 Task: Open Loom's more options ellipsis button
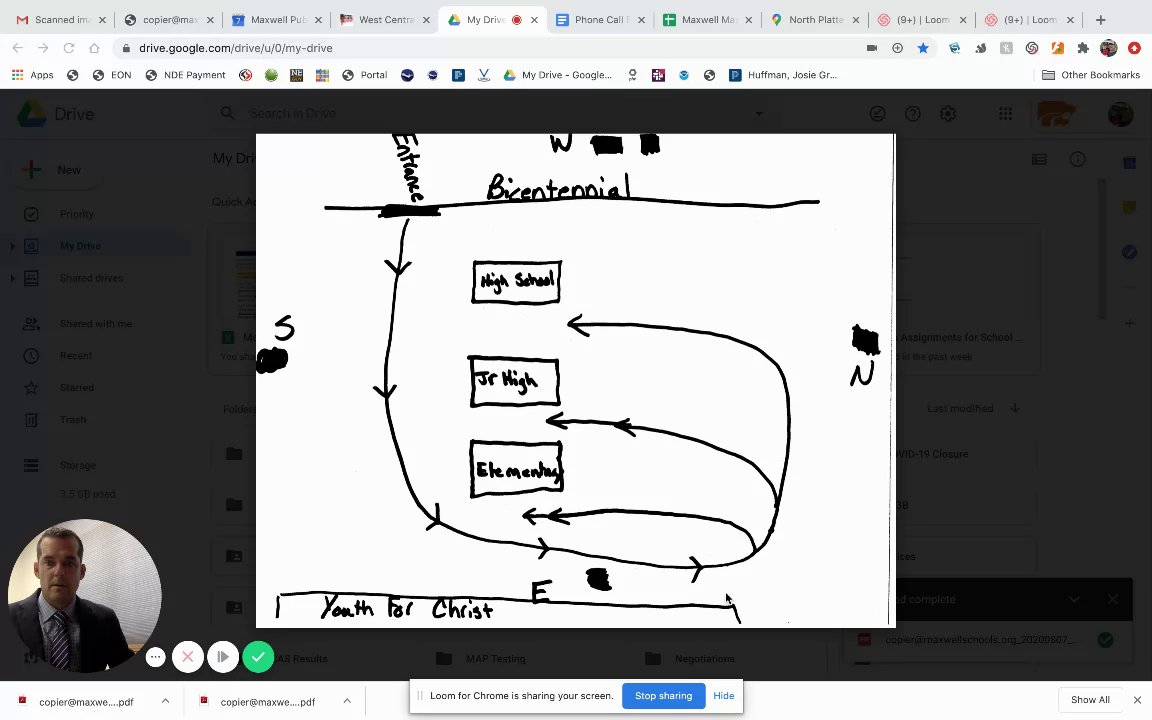pyautogui.click(x=155, y=657)
